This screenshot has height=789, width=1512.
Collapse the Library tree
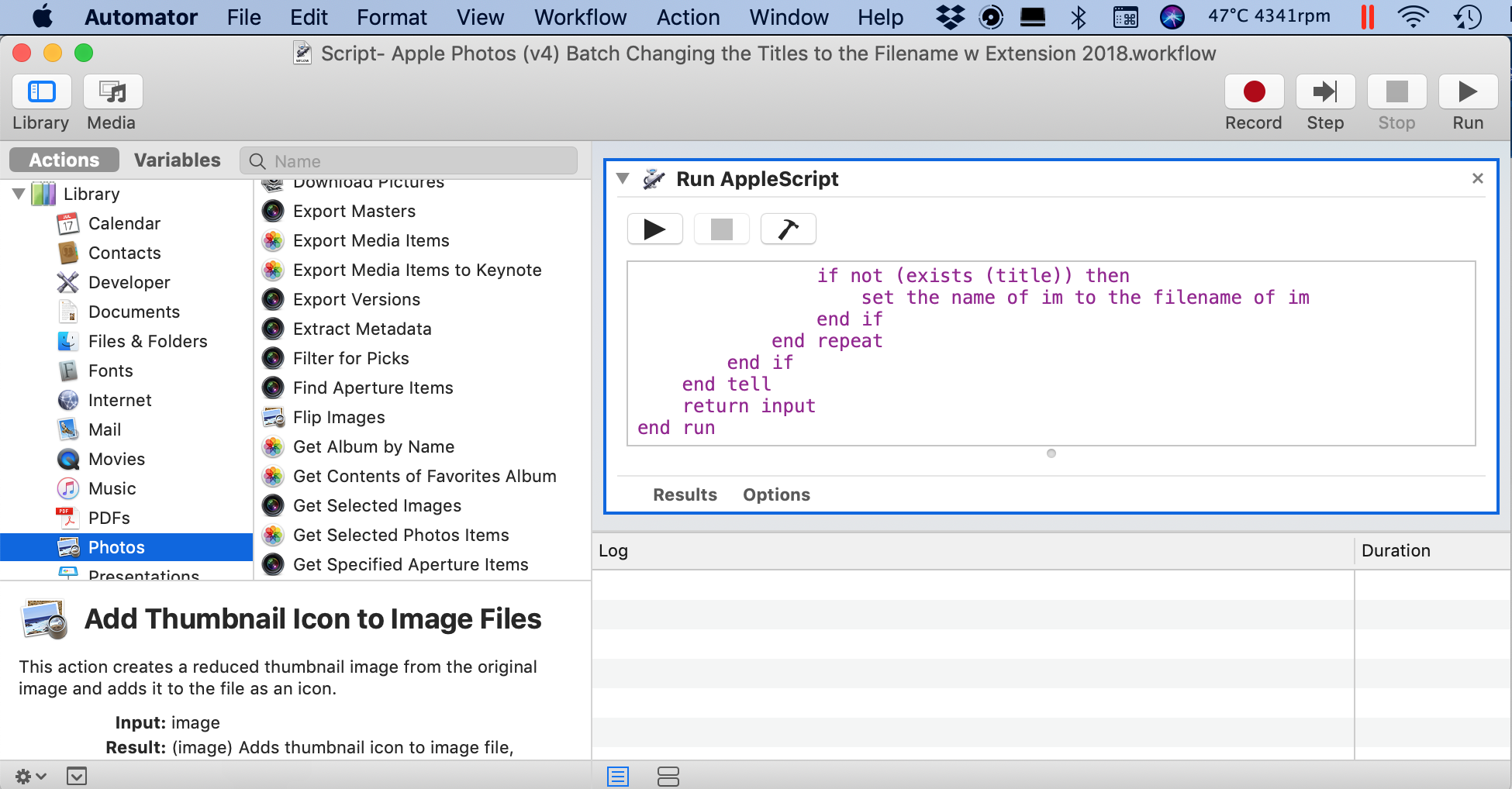pos(19,194)
